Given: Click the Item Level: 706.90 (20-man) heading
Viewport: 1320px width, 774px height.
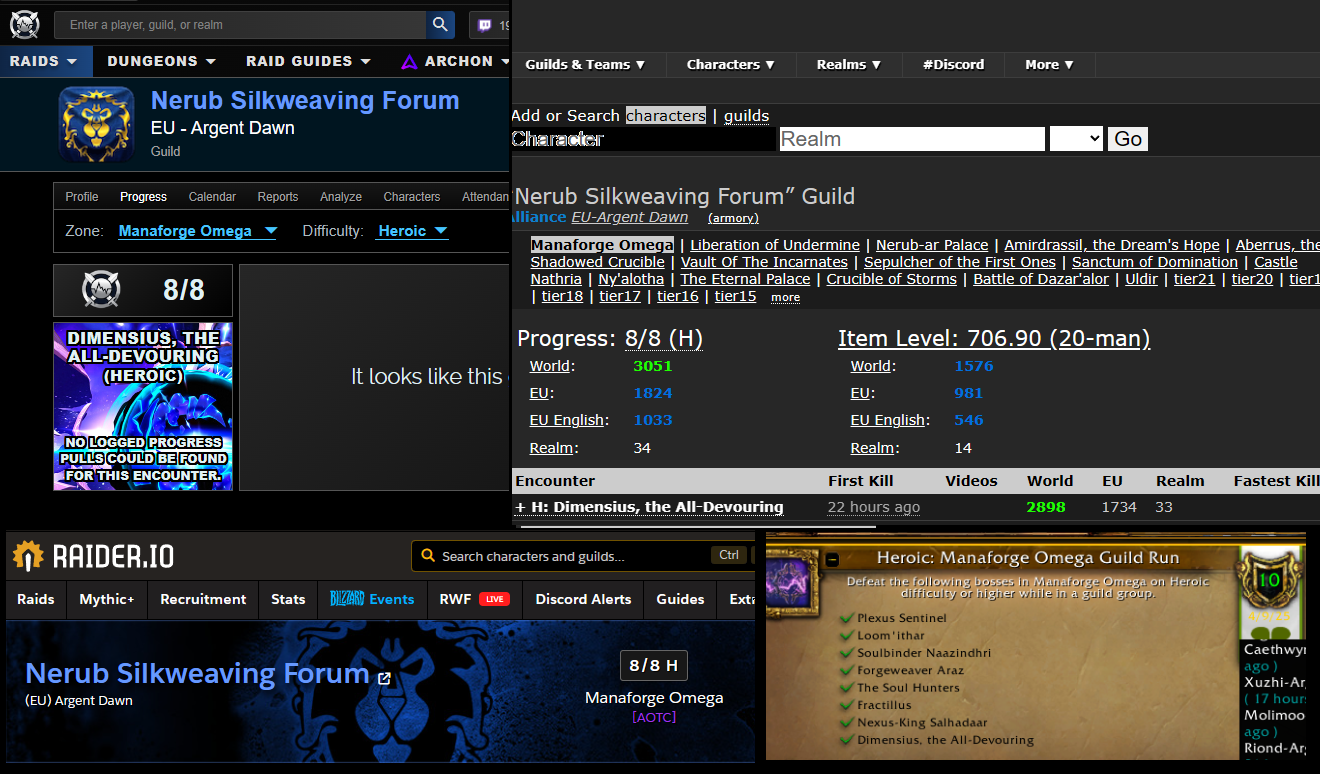Looking at the screenshot, I should (994, 339).
